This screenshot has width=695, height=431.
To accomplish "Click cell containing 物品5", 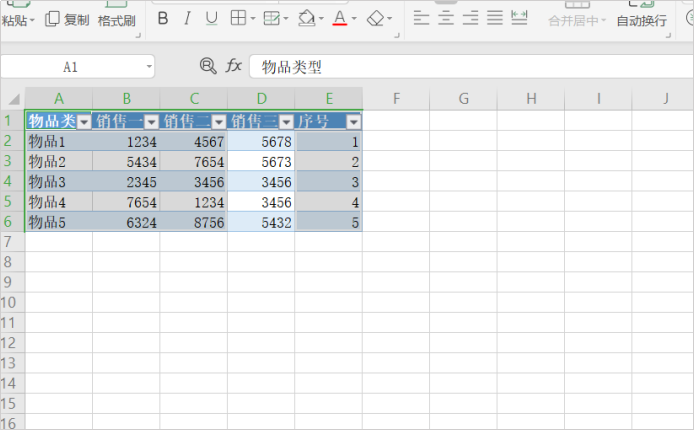I will click(x=59, y=222).
